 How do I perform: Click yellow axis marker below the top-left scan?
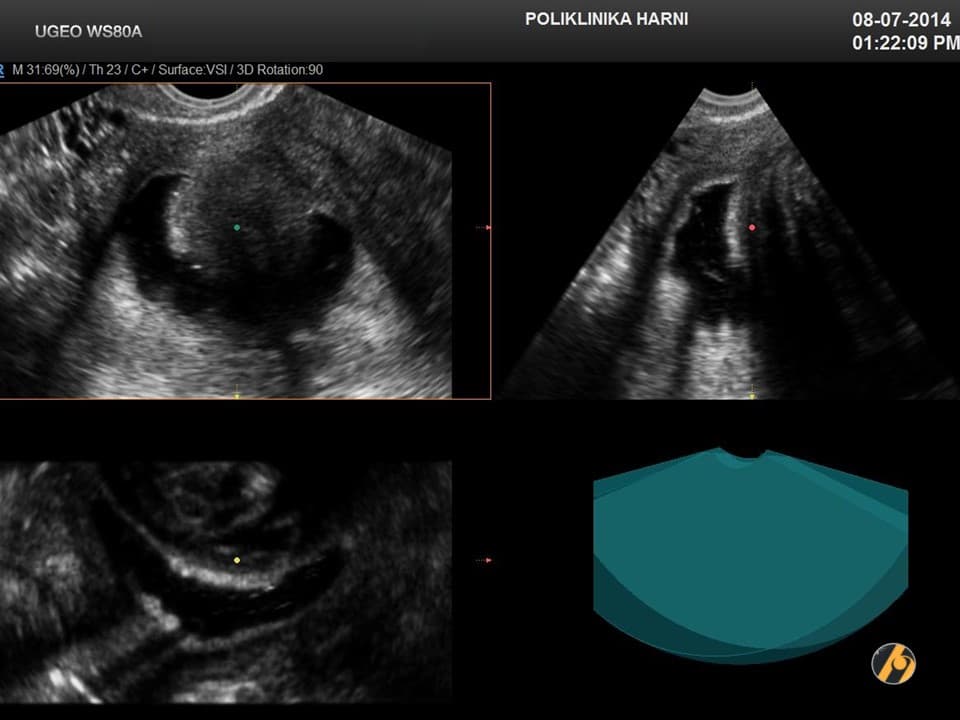(x=237, y=394)
